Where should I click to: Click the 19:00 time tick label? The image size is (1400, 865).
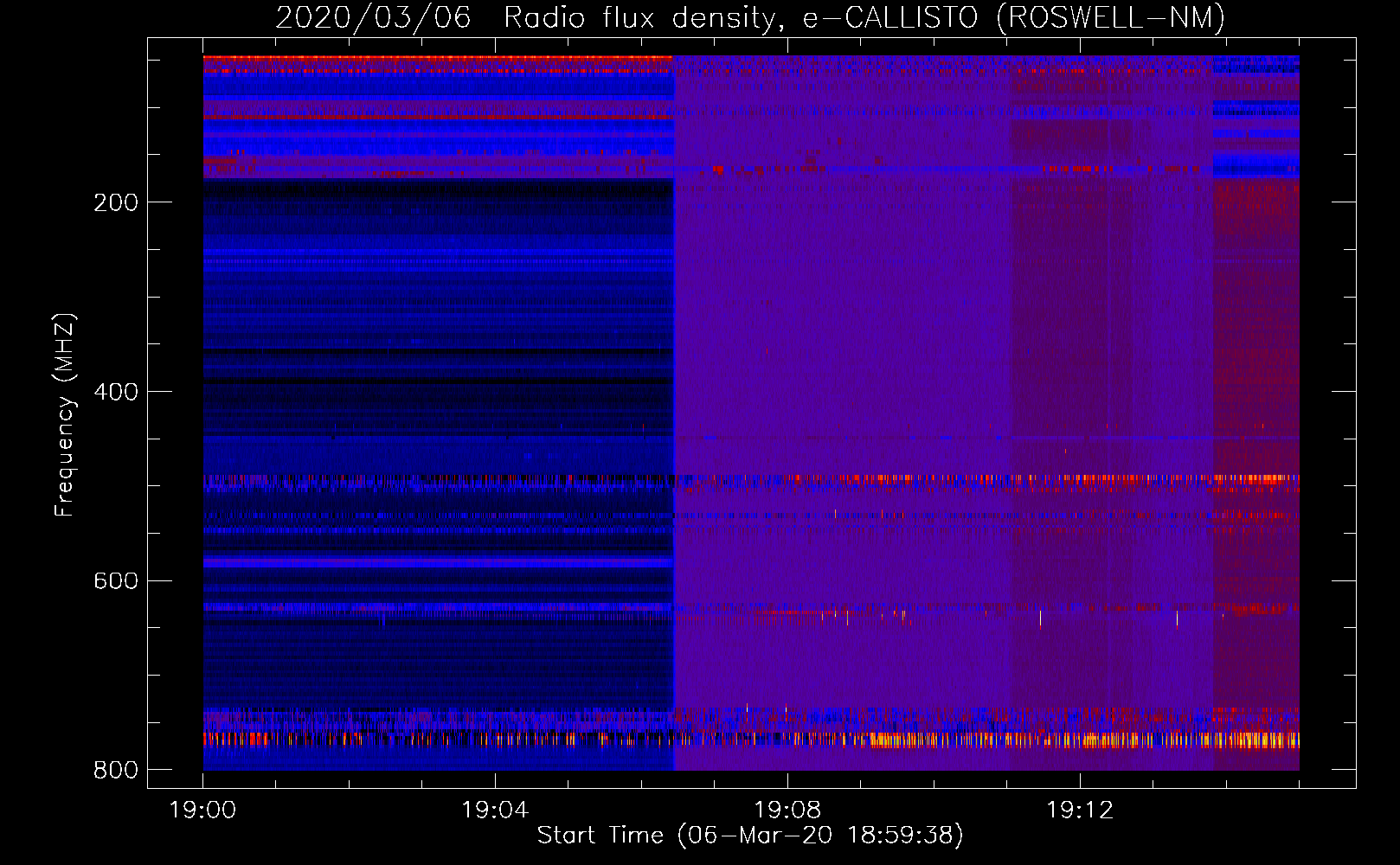coord(202,811)
